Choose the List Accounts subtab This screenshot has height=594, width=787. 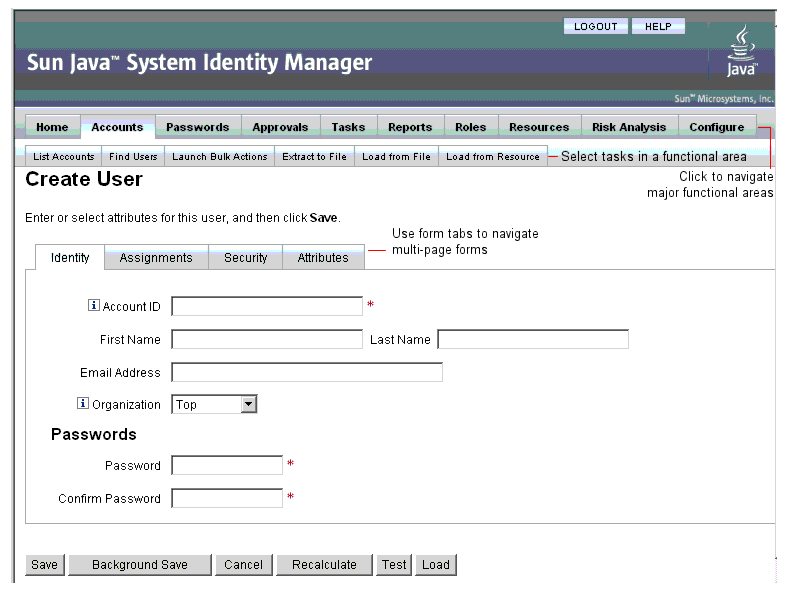click(63, 157)
